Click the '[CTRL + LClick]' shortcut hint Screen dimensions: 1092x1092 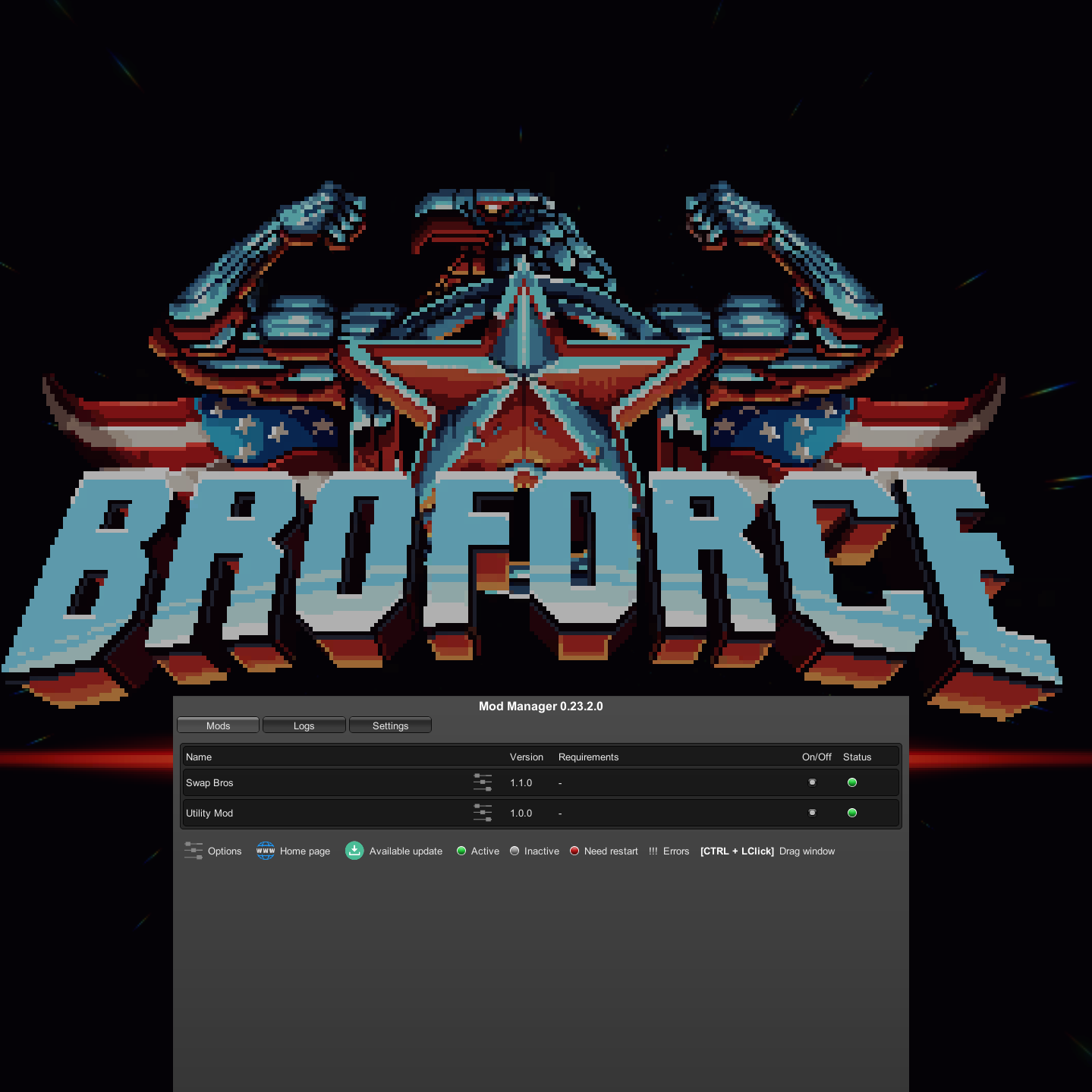pos(737,851)
